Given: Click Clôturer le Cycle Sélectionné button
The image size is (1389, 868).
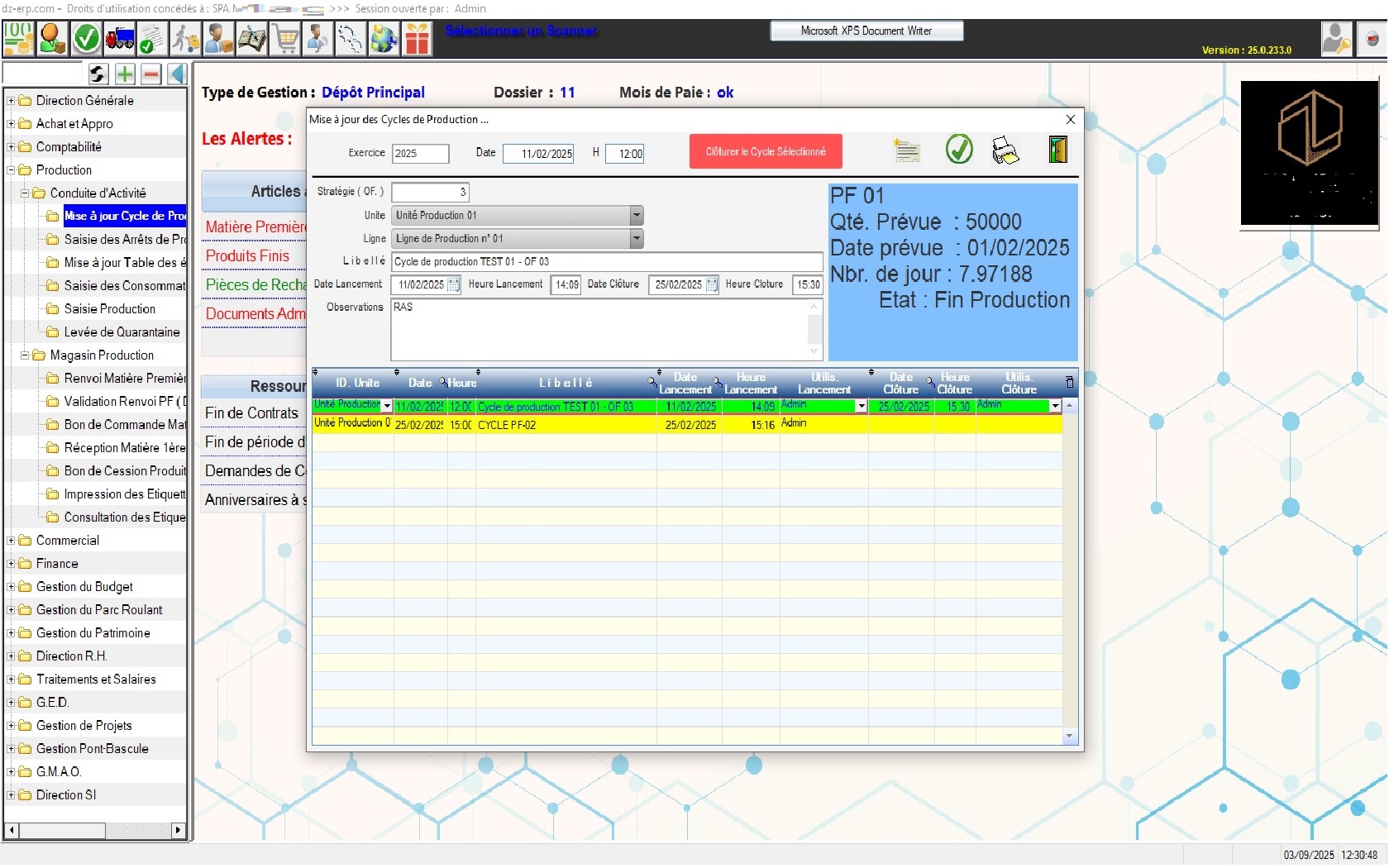Looking at the screenshot, I should [766, 152].
